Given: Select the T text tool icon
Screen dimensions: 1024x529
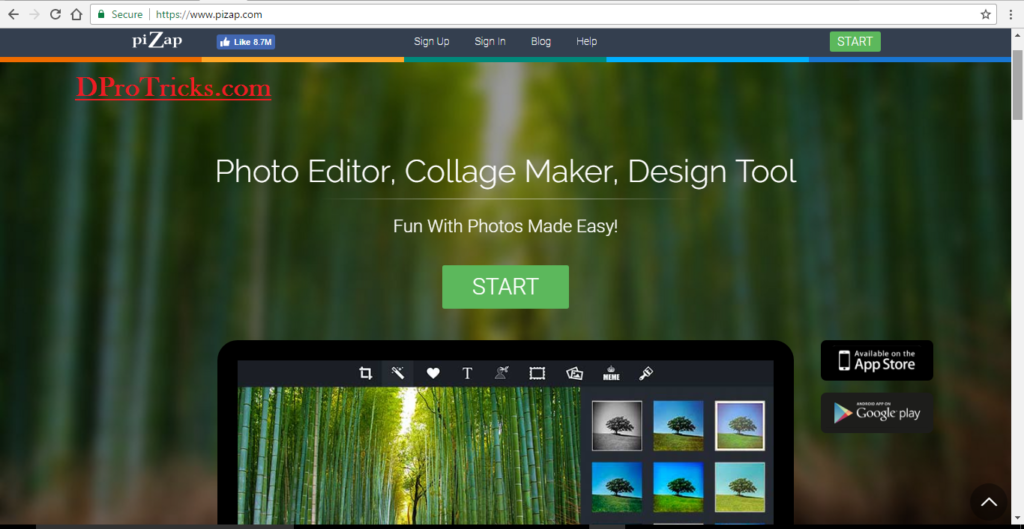Looking at the screenshot, I should (x=467, y=374).
